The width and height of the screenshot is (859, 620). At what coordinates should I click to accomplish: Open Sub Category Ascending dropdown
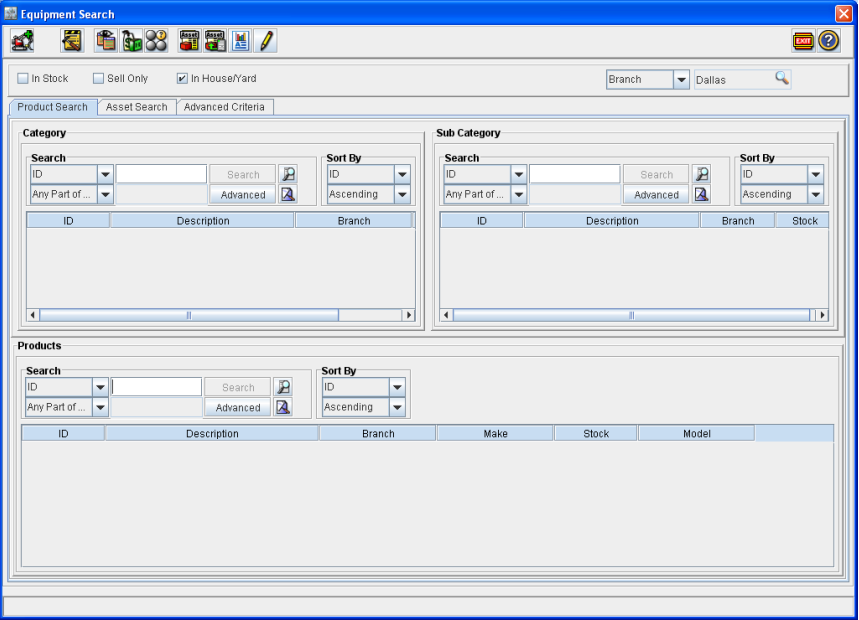(x=816, y=194)
